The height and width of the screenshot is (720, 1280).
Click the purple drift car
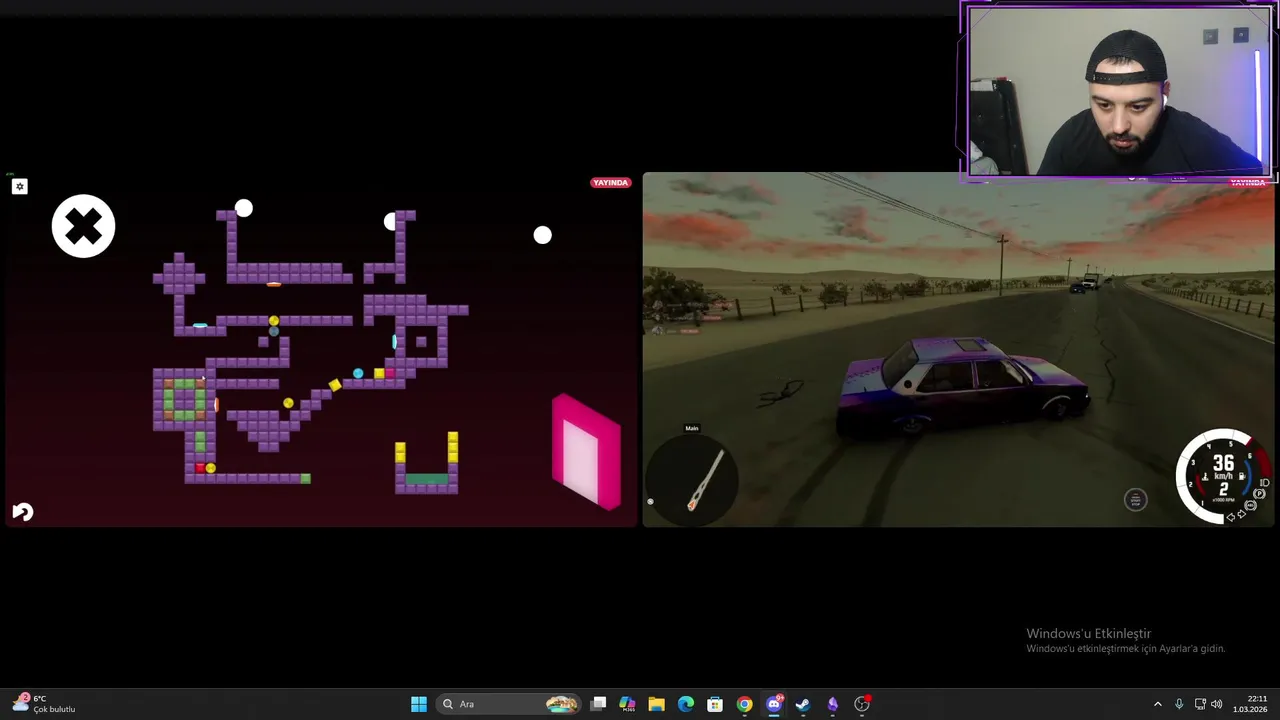tap(962, 387)
